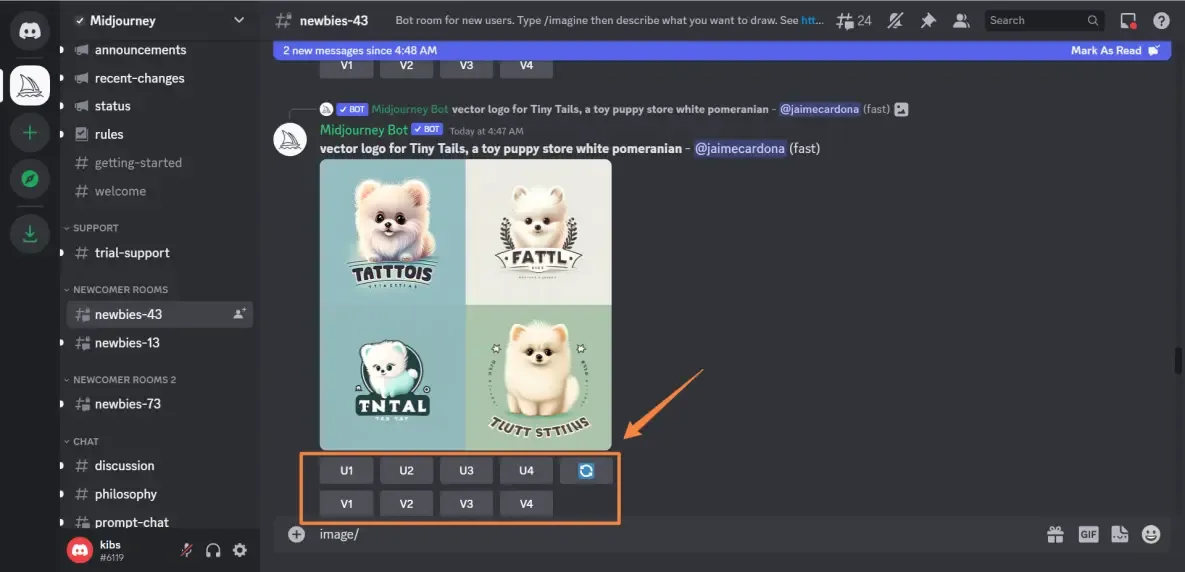Screen dimensions: 1185x572
Task: Open Explore Discoverable Servers compass icon
Action: click(x=29, y=179)
